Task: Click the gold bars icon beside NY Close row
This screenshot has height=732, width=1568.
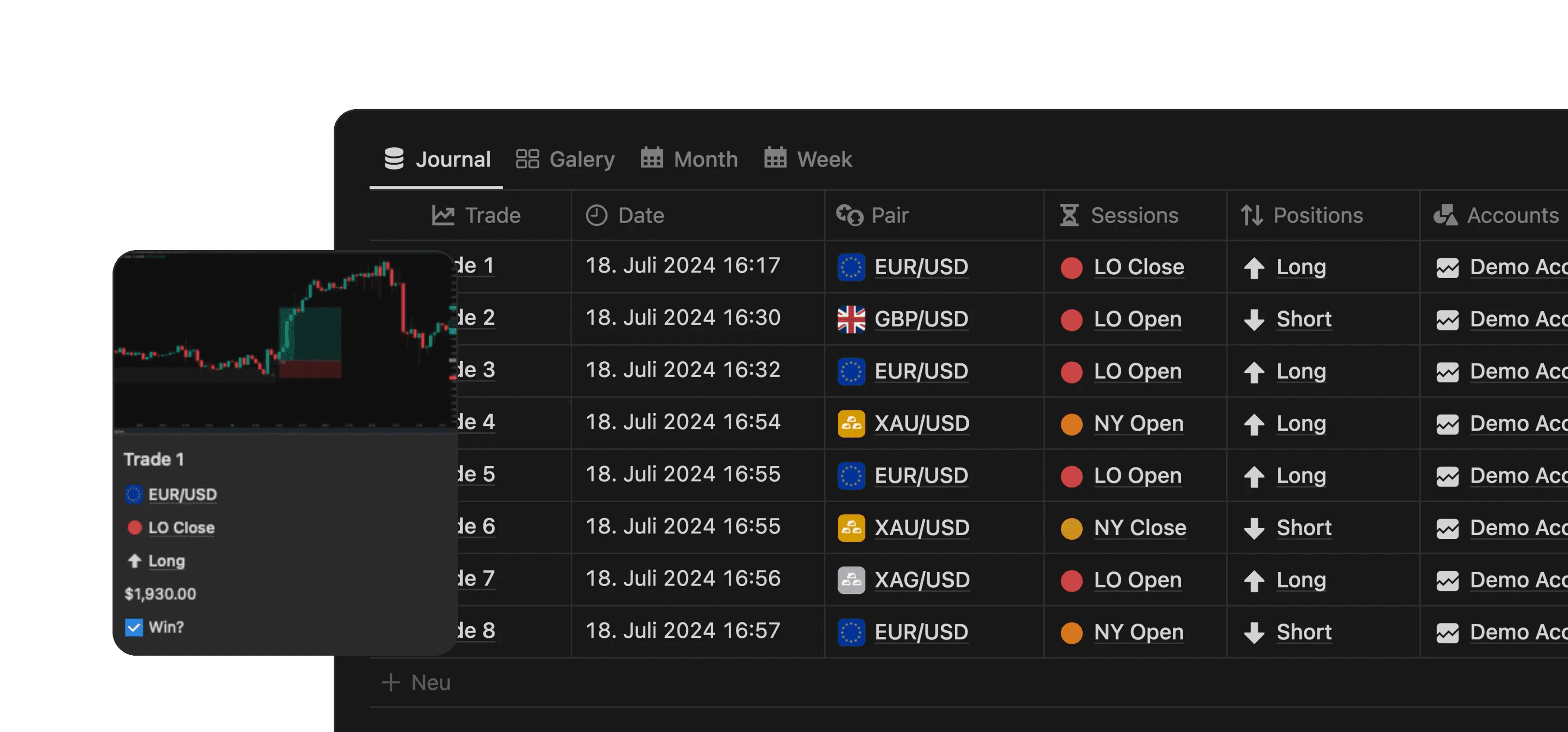Action: tap(851, 528)
